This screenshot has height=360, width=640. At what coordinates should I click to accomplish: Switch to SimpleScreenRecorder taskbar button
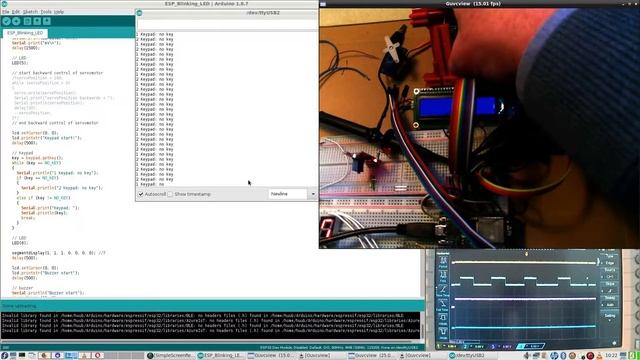[x=171, y=356]
